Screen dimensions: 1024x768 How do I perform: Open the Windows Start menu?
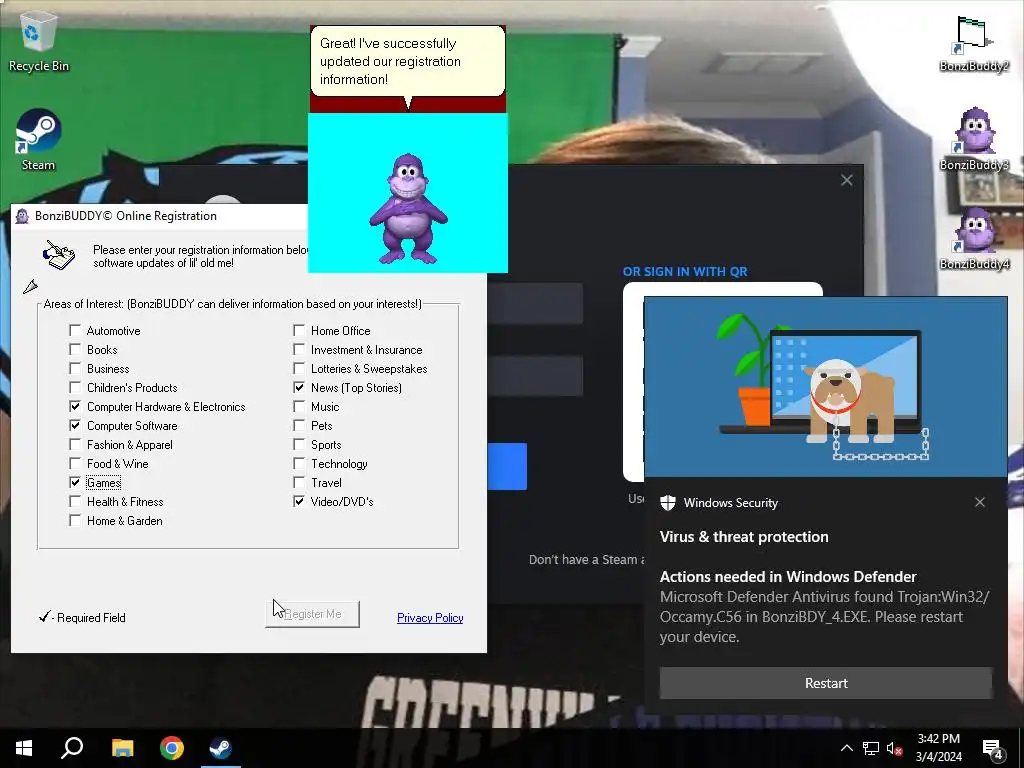[24, 748]
